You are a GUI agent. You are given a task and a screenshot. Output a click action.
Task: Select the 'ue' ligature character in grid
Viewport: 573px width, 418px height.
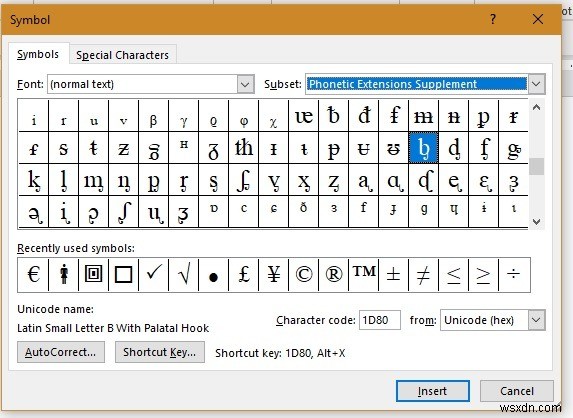coord(303,116)
